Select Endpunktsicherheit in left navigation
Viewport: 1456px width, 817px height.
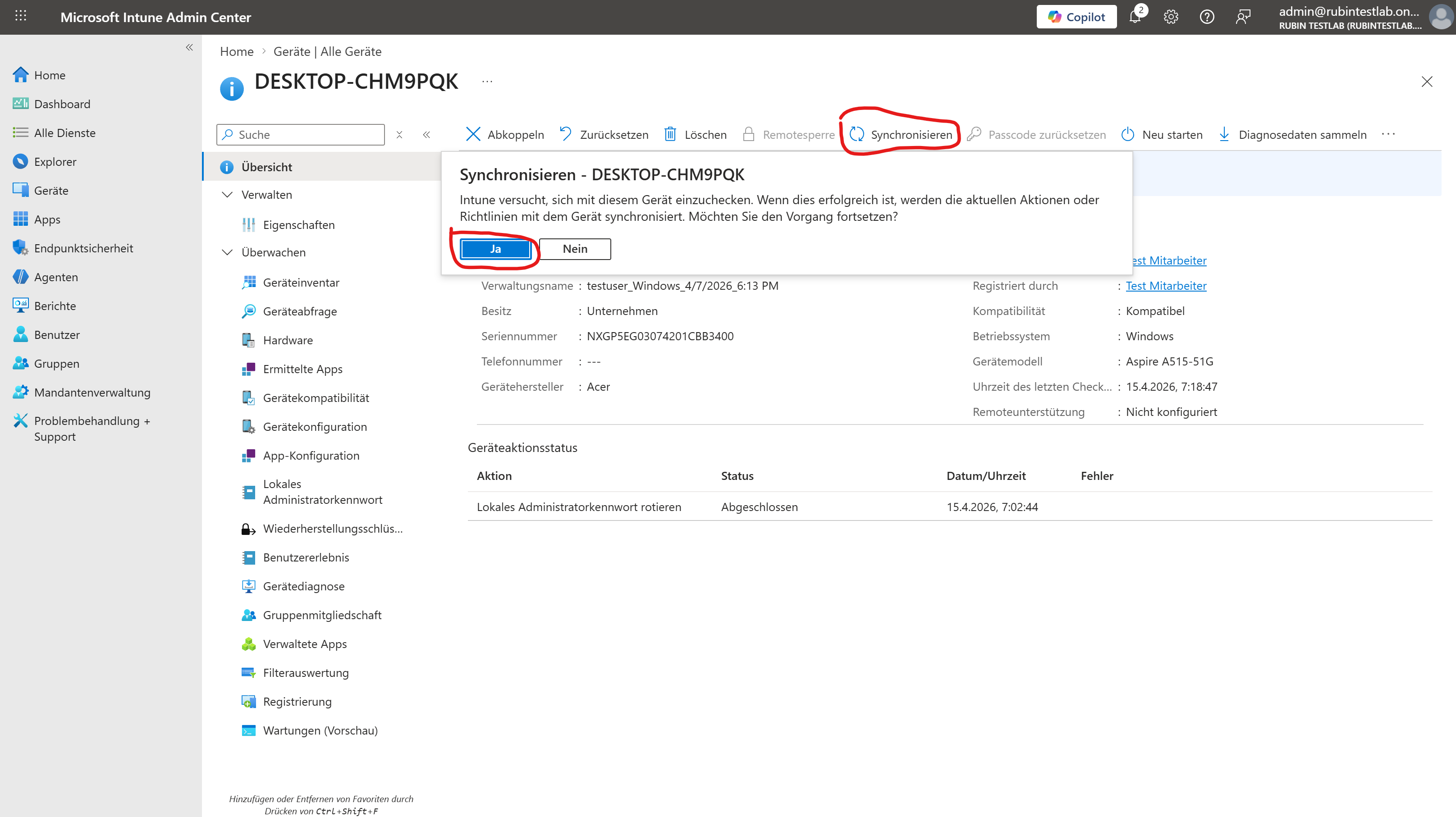tap(84, 248)
